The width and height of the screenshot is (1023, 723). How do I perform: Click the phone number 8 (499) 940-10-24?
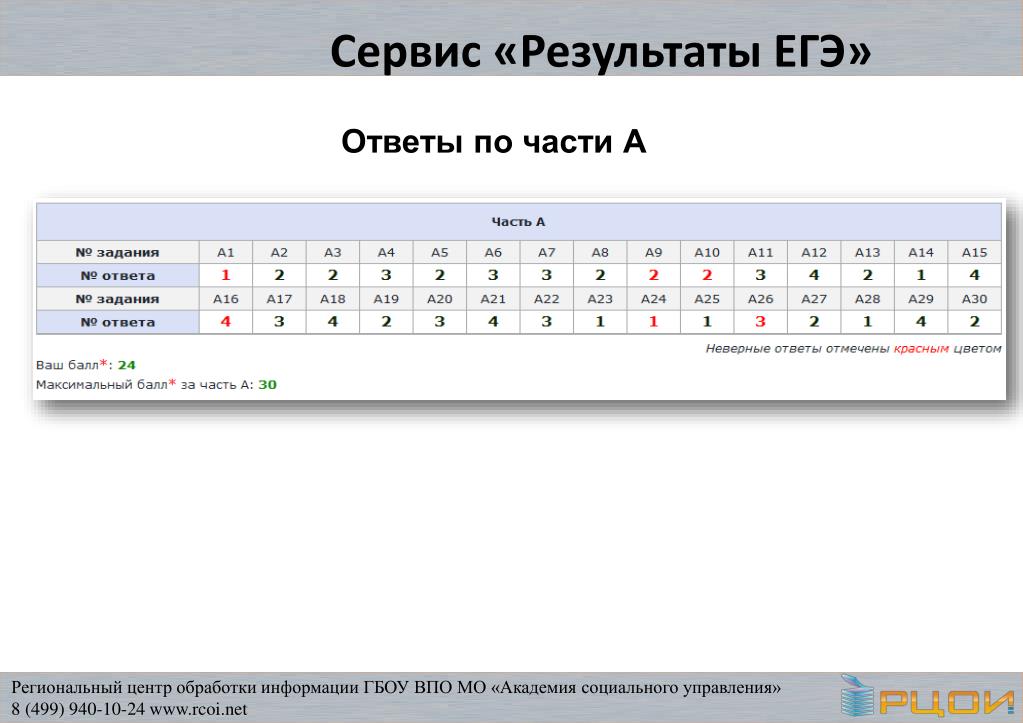pyautogui.click(x=78, y=709)
